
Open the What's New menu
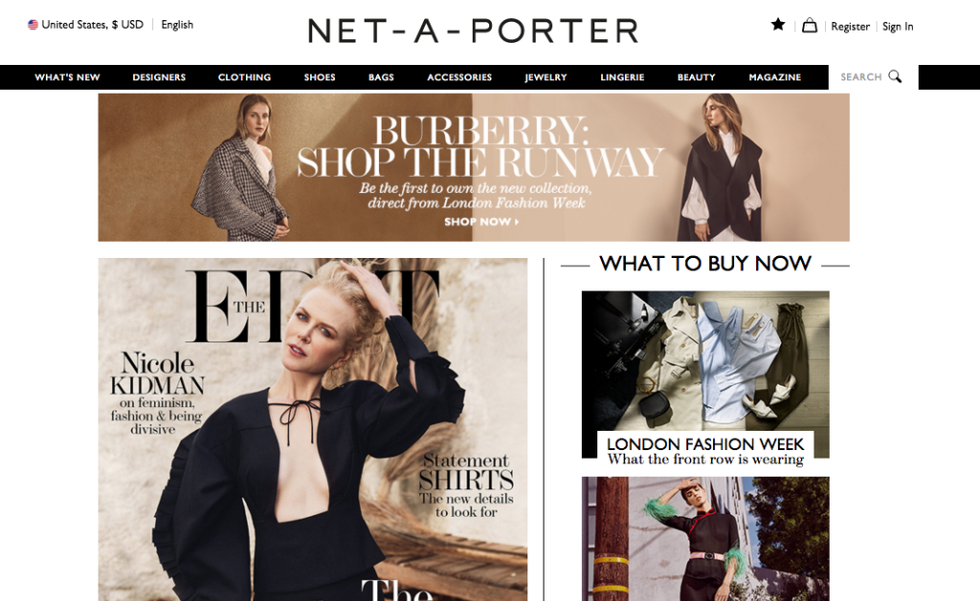coord(67,77)
